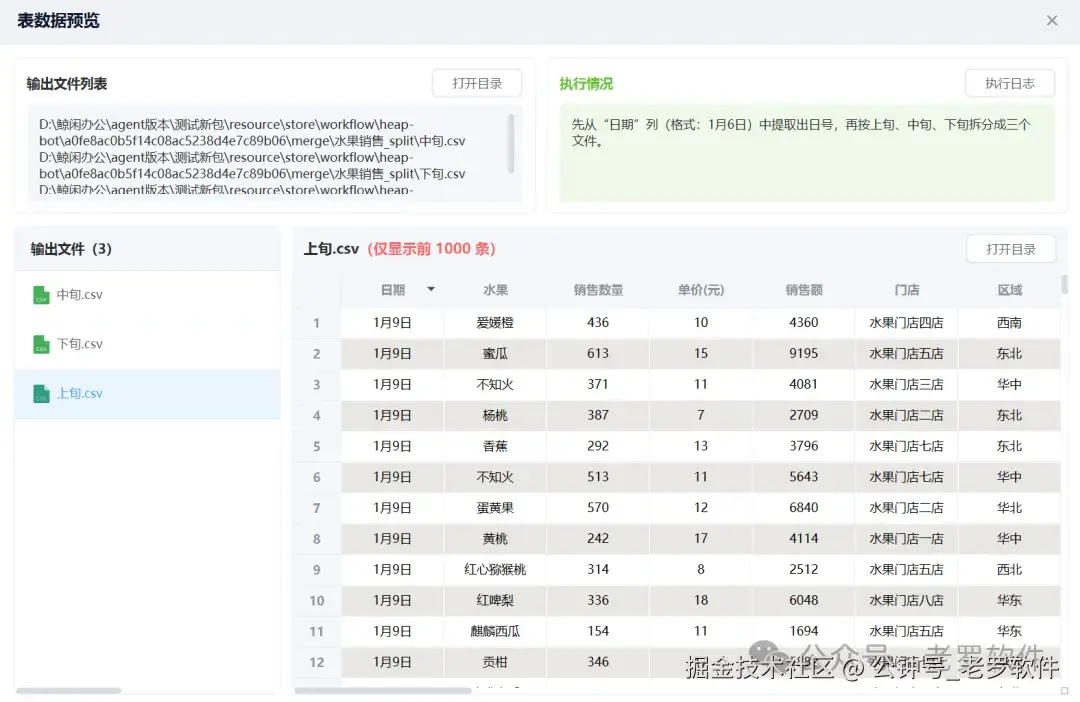Click sales amount 4114 in row 8
This screenshot has width=1080, height=702.
[804, 539]
